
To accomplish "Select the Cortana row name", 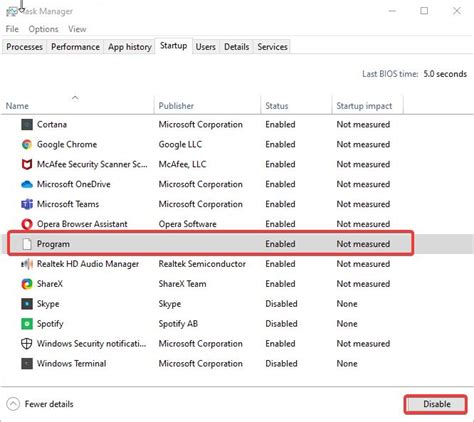I will pyautogui.click(x=52, y=125).
